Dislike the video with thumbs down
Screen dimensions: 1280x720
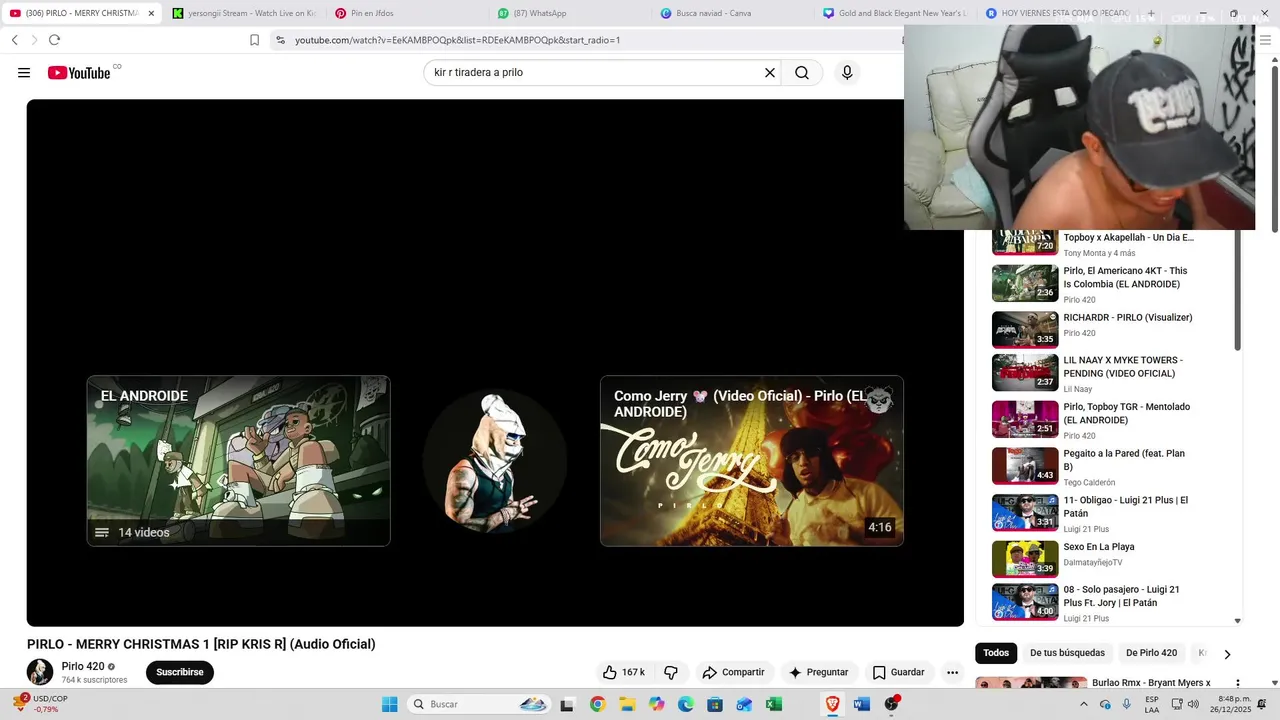click(671, 672)
